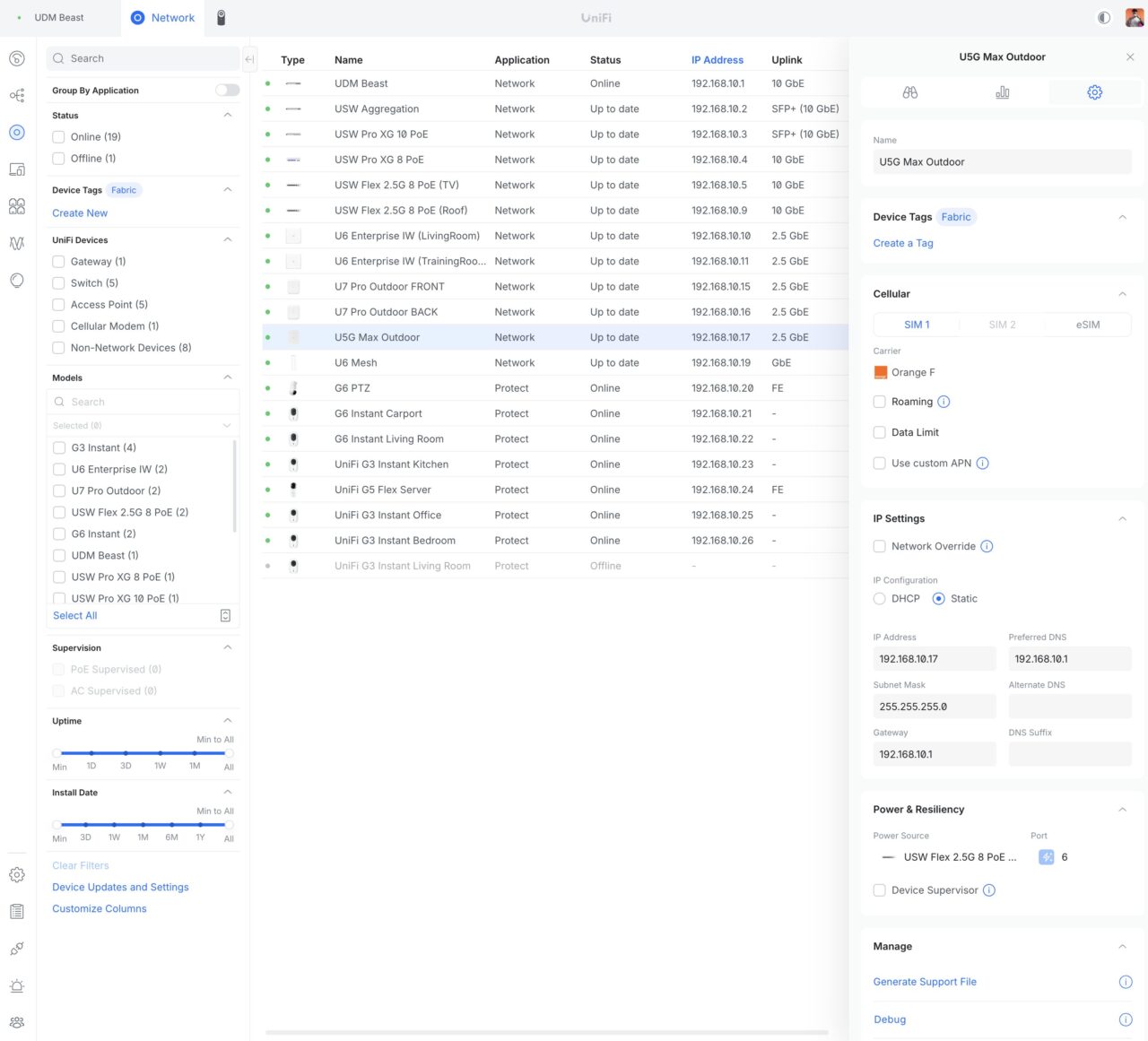Click the plug integrations icon in sidebar
The width and height of the screenshot is (1148, 1041).
[17, 949]
